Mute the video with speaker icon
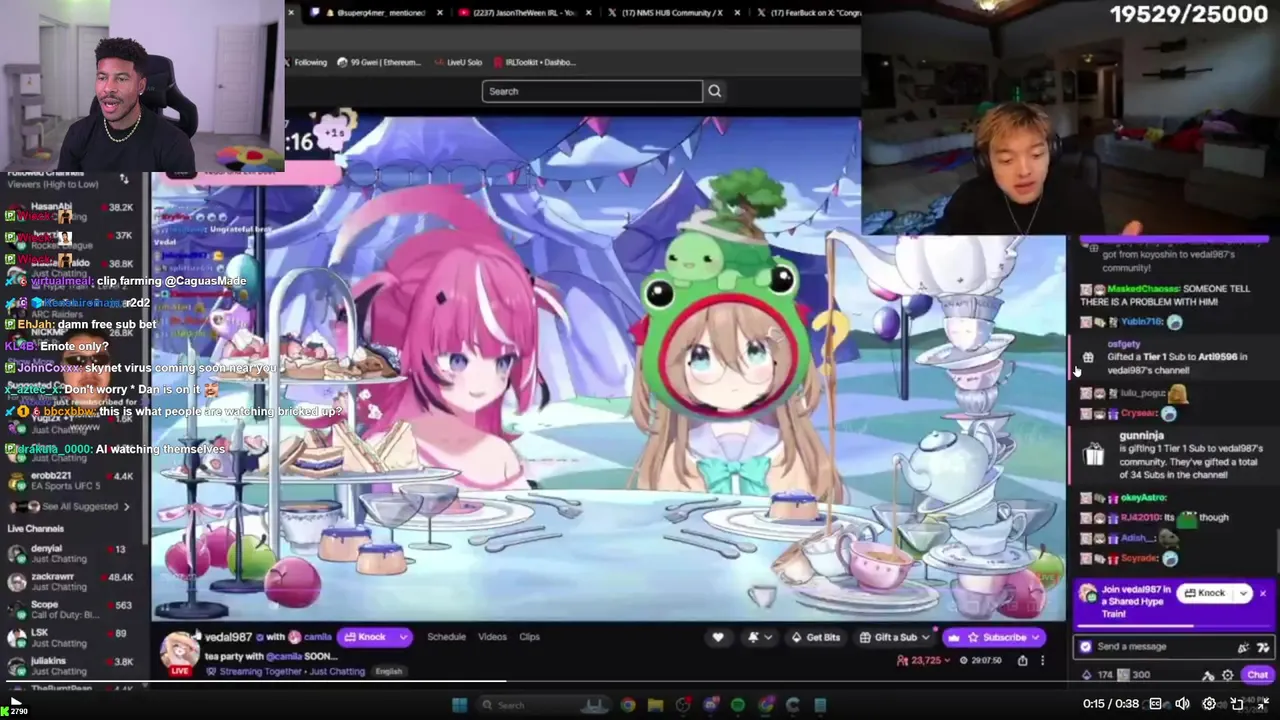Image resolution: width=1280 pixels, height=720 pixels. point(1182,704)
